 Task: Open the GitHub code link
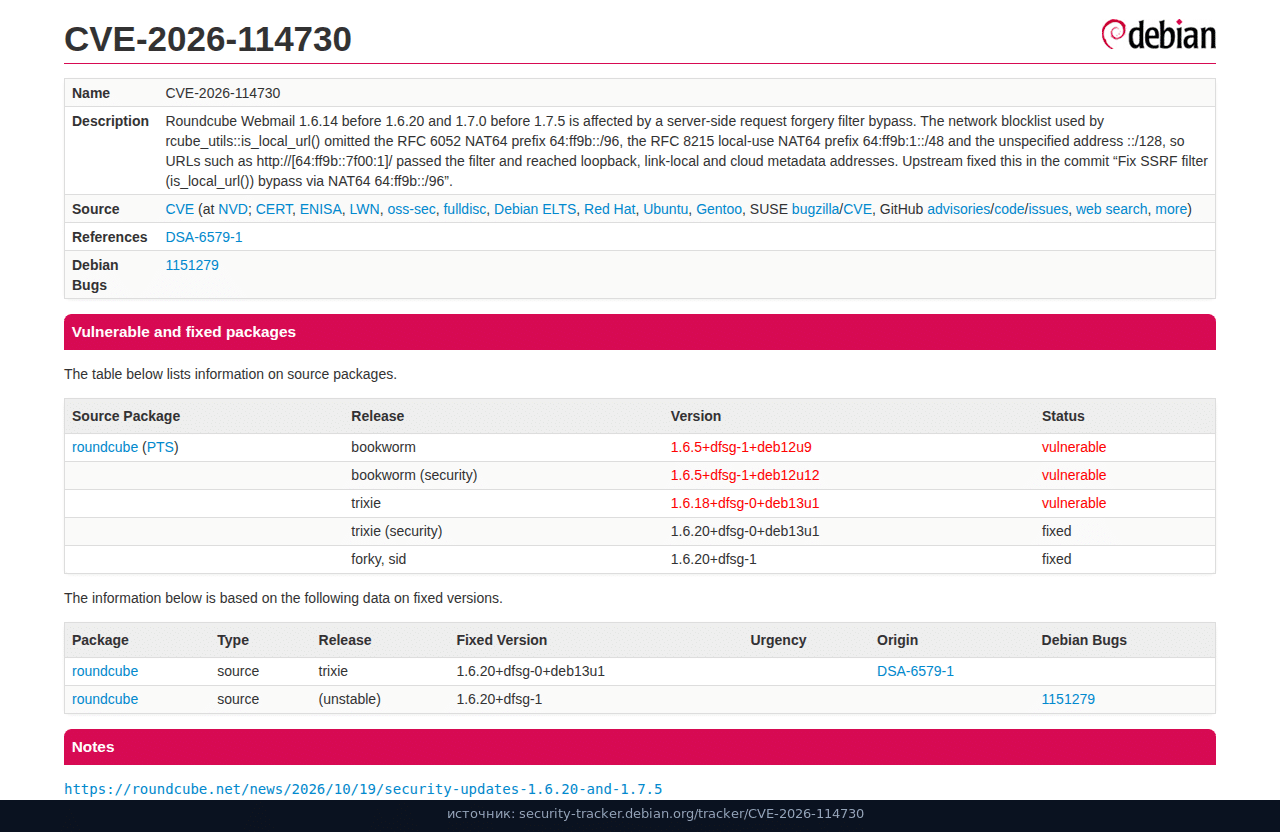click(x=1010, y=209)
